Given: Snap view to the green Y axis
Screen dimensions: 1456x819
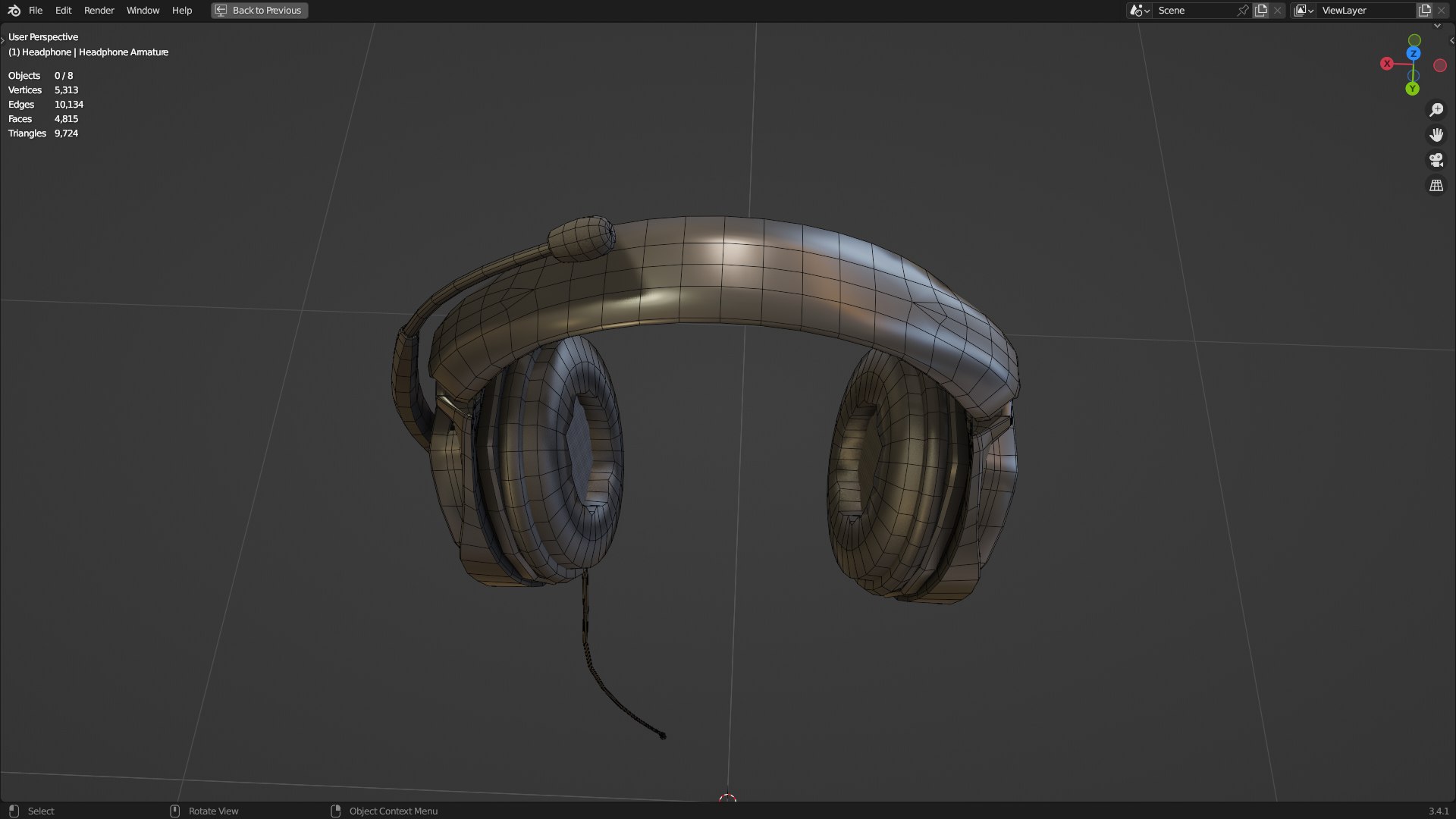Looking at the screenshot, I should point(1412,89).
